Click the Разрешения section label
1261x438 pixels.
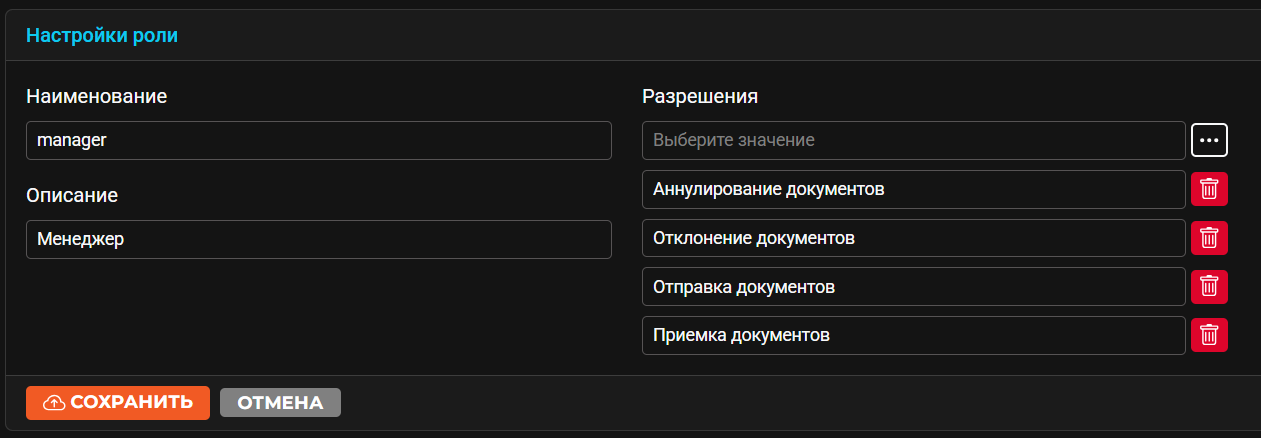pos(700,96)
